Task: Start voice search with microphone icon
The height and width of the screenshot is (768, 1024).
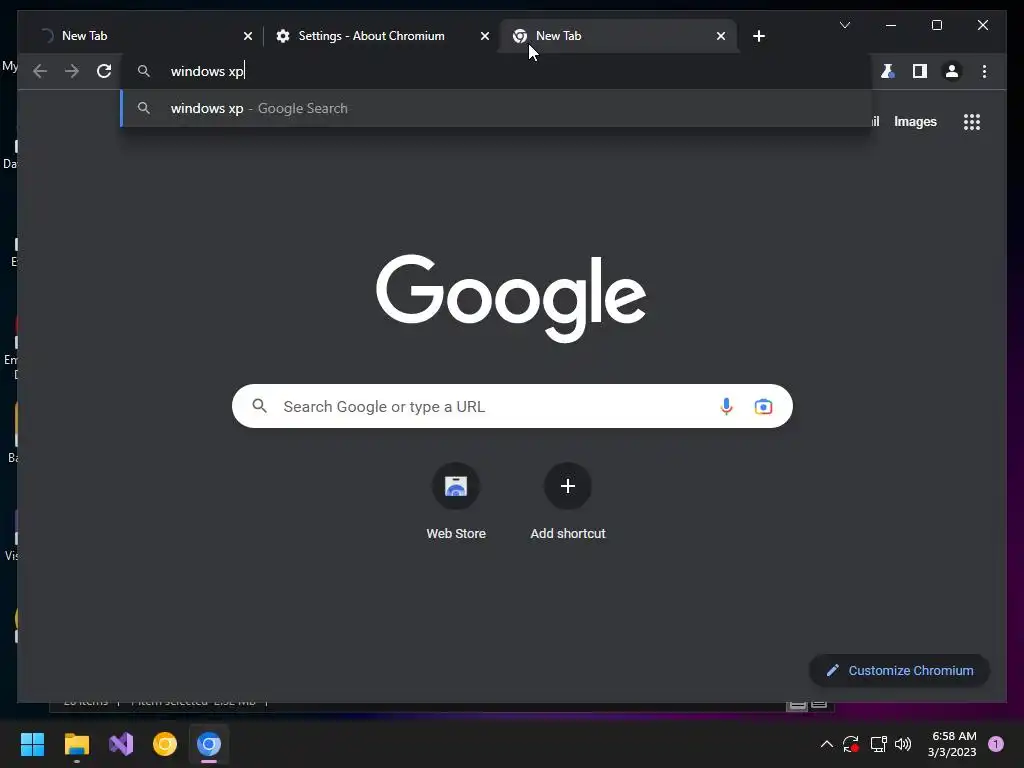Action: click(x=726, y=406)
